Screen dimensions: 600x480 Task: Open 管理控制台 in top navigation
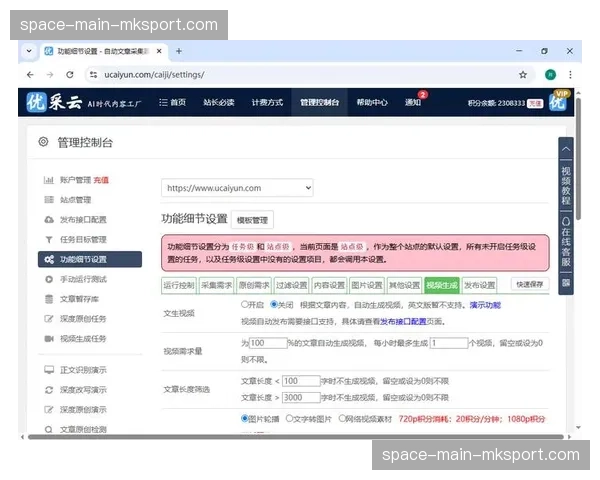click(320, 102)
